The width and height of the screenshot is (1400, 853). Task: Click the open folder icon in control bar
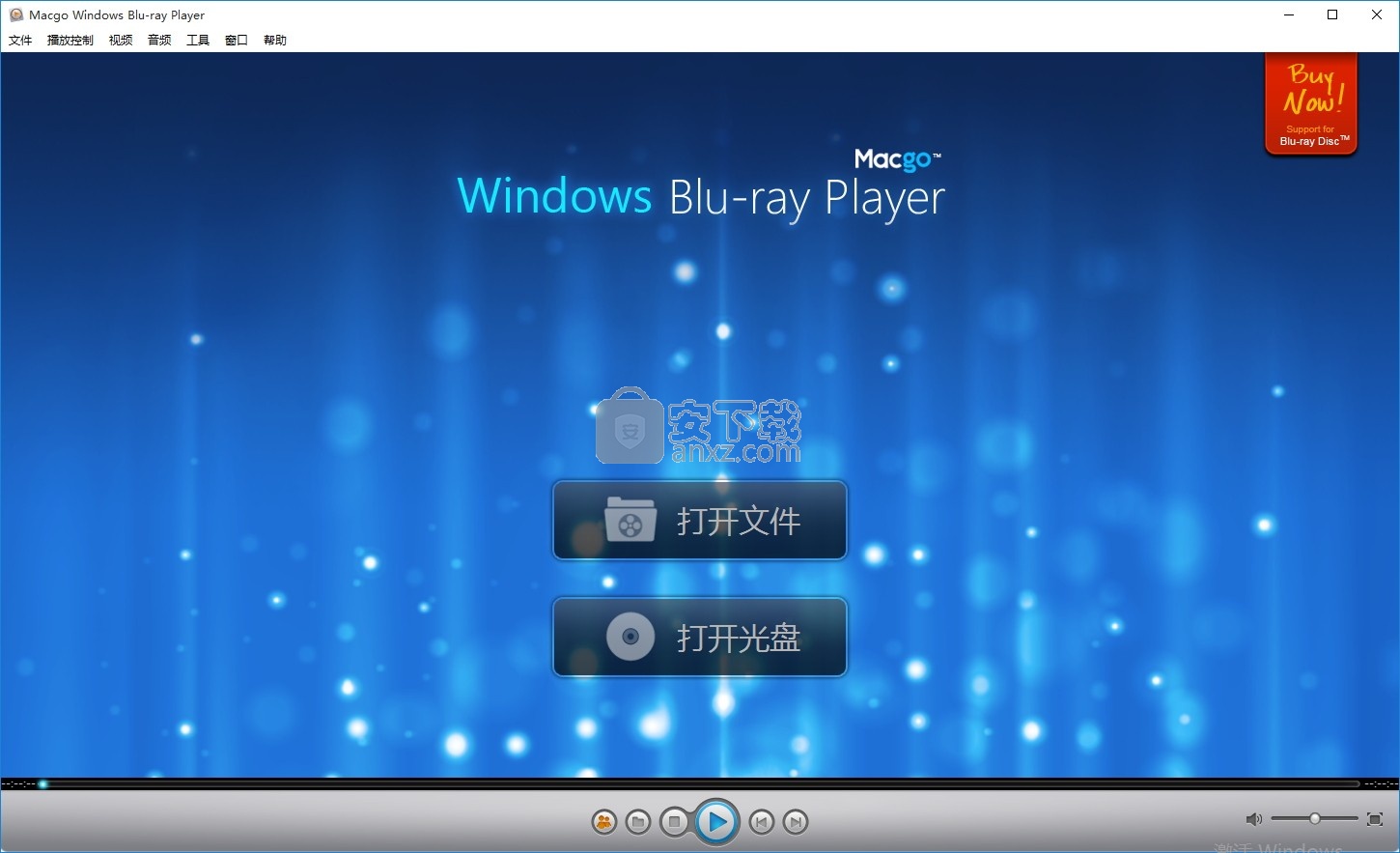click(638, 822)
